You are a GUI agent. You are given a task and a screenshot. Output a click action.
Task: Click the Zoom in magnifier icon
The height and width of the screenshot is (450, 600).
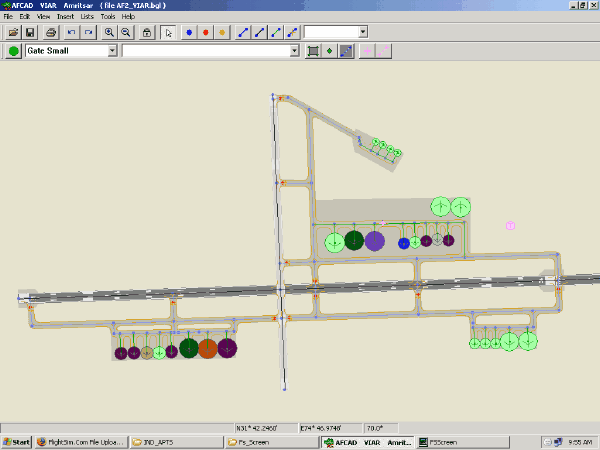[x=109, y=32]
